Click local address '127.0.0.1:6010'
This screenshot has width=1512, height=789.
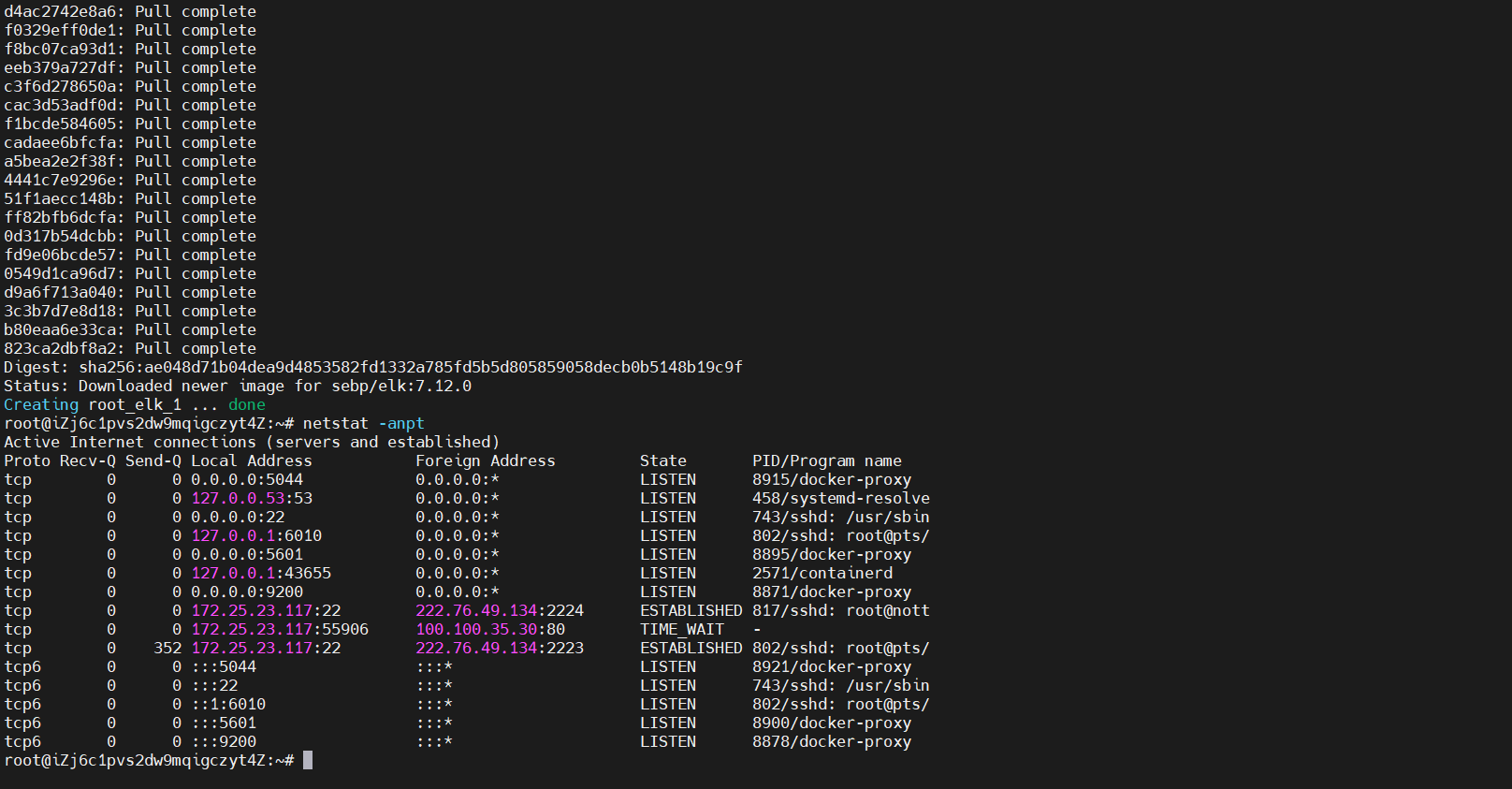[x=256, y=535]
